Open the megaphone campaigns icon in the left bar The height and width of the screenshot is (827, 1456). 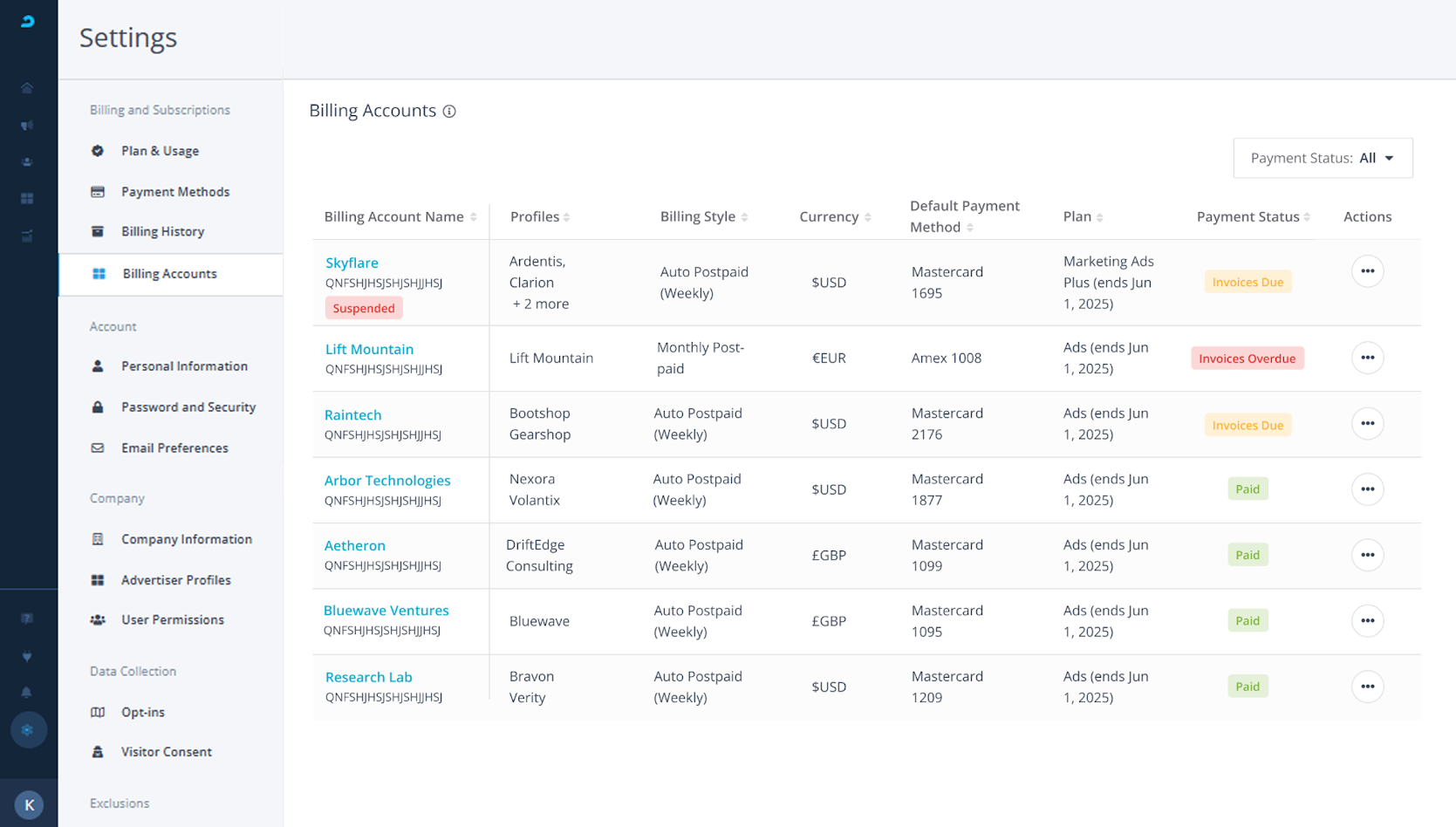pos(27,126)
